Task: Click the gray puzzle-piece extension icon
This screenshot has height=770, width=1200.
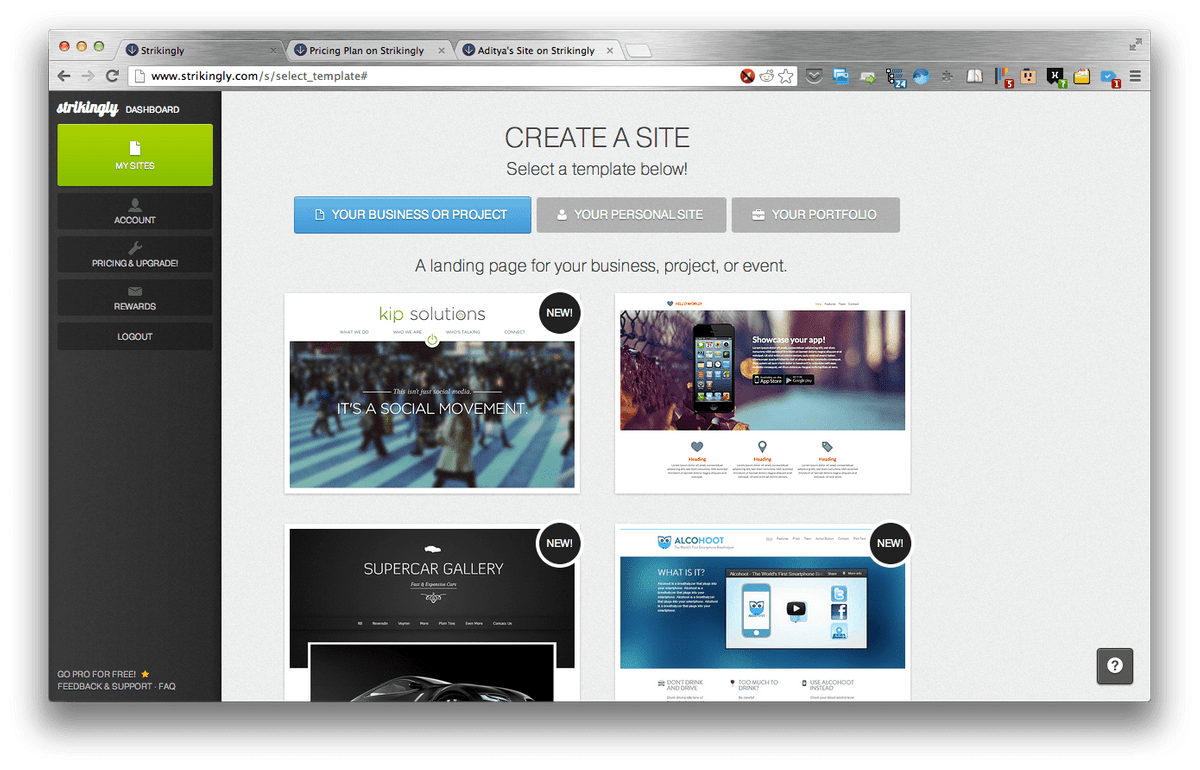Action: coord(947,76)
